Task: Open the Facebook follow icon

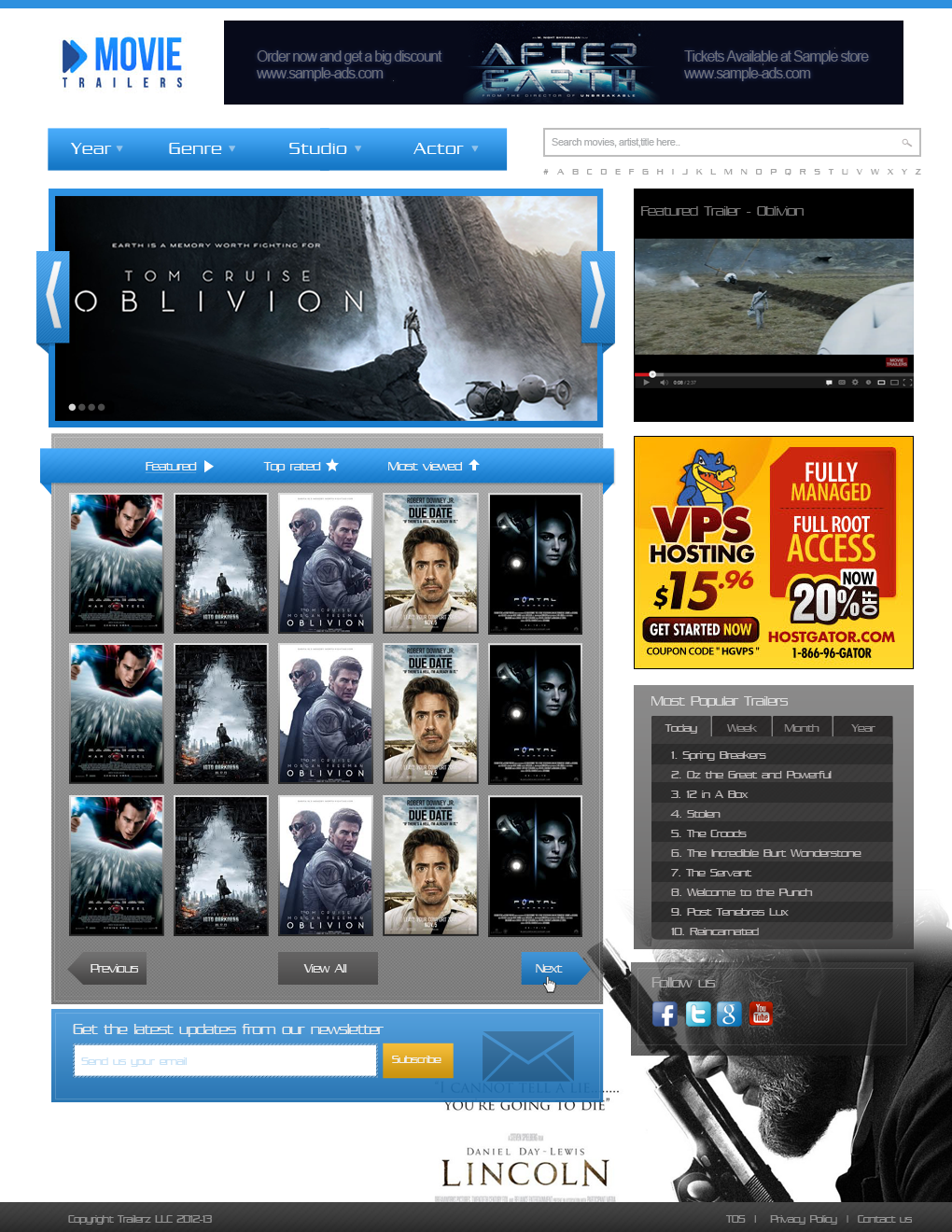Action: point(665,1014)
